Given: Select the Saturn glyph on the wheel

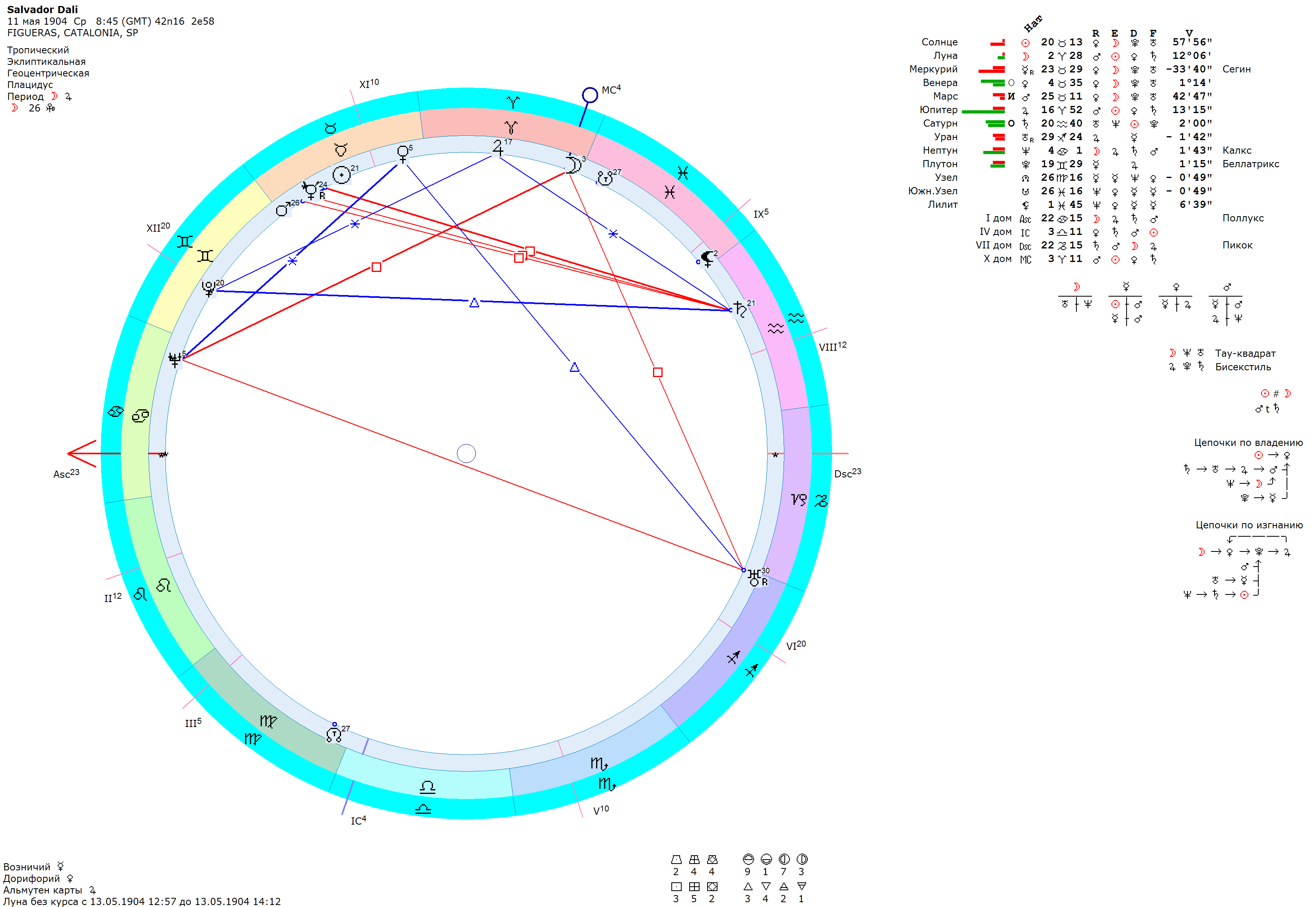Looking at the screenshot, I should coord(739,310).
